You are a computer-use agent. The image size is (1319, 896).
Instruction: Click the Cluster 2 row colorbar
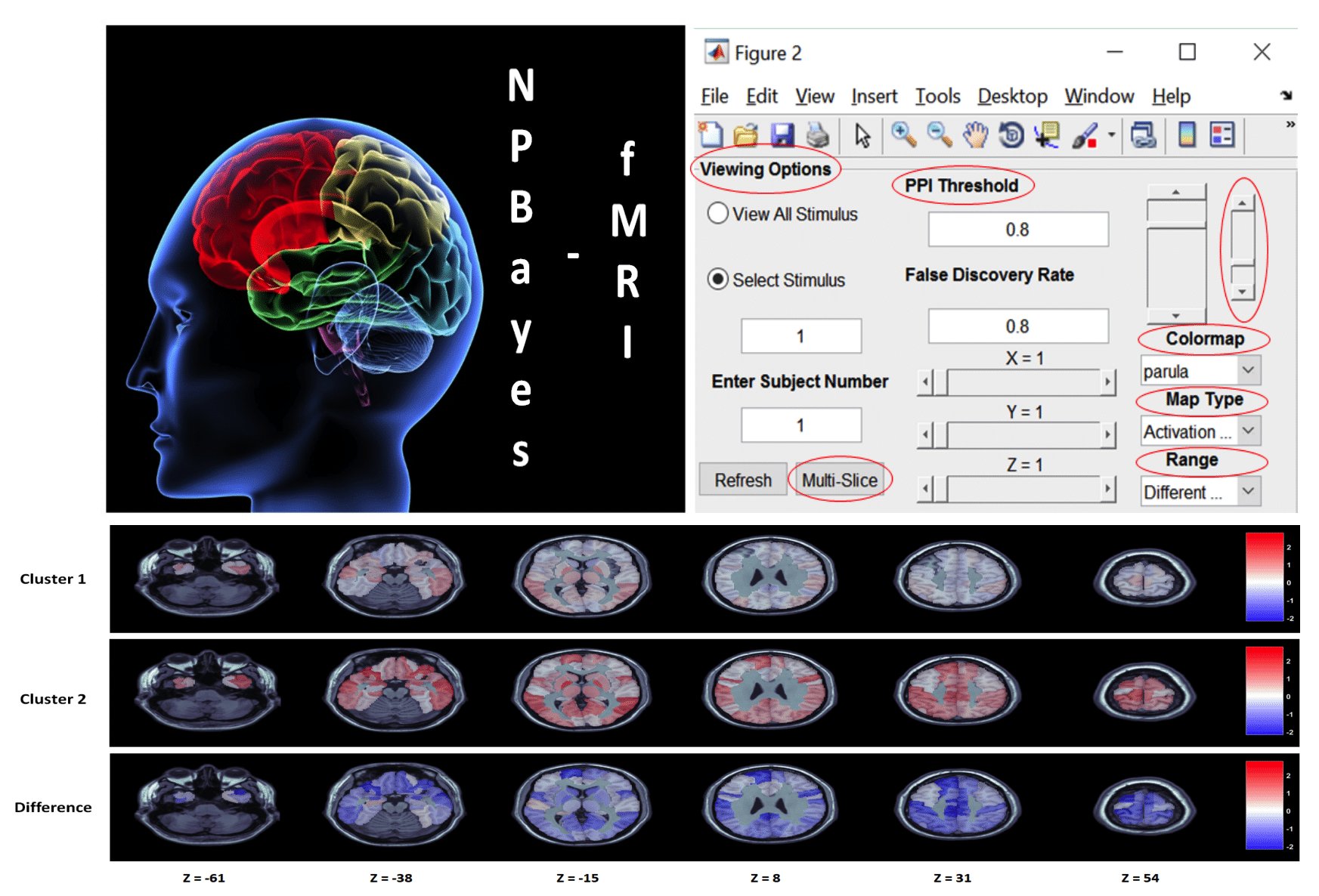click(1265, 691)
